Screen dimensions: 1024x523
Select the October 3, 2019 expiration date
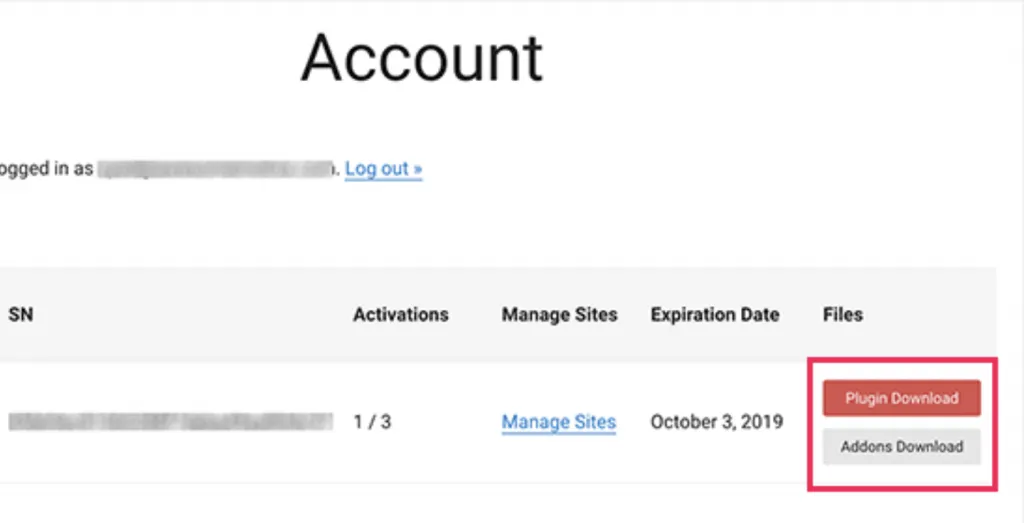(x=717, y=422)
